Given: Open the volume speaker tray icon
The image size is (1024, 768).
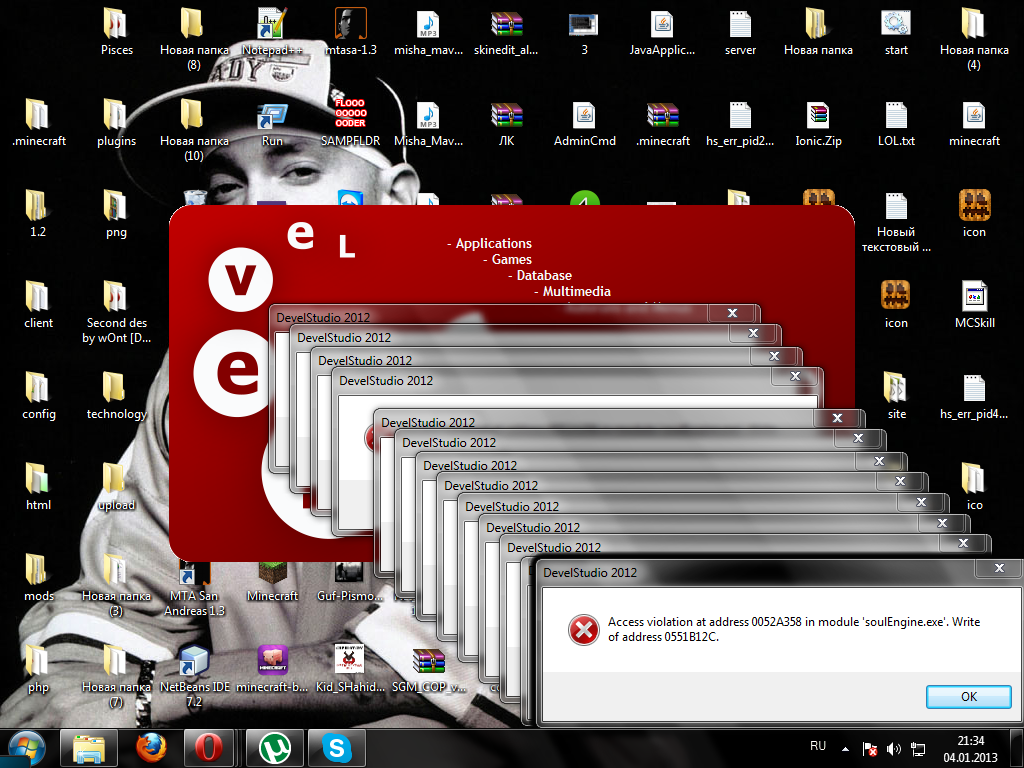Looking at the screenshot, I should [x=893, y=749].
